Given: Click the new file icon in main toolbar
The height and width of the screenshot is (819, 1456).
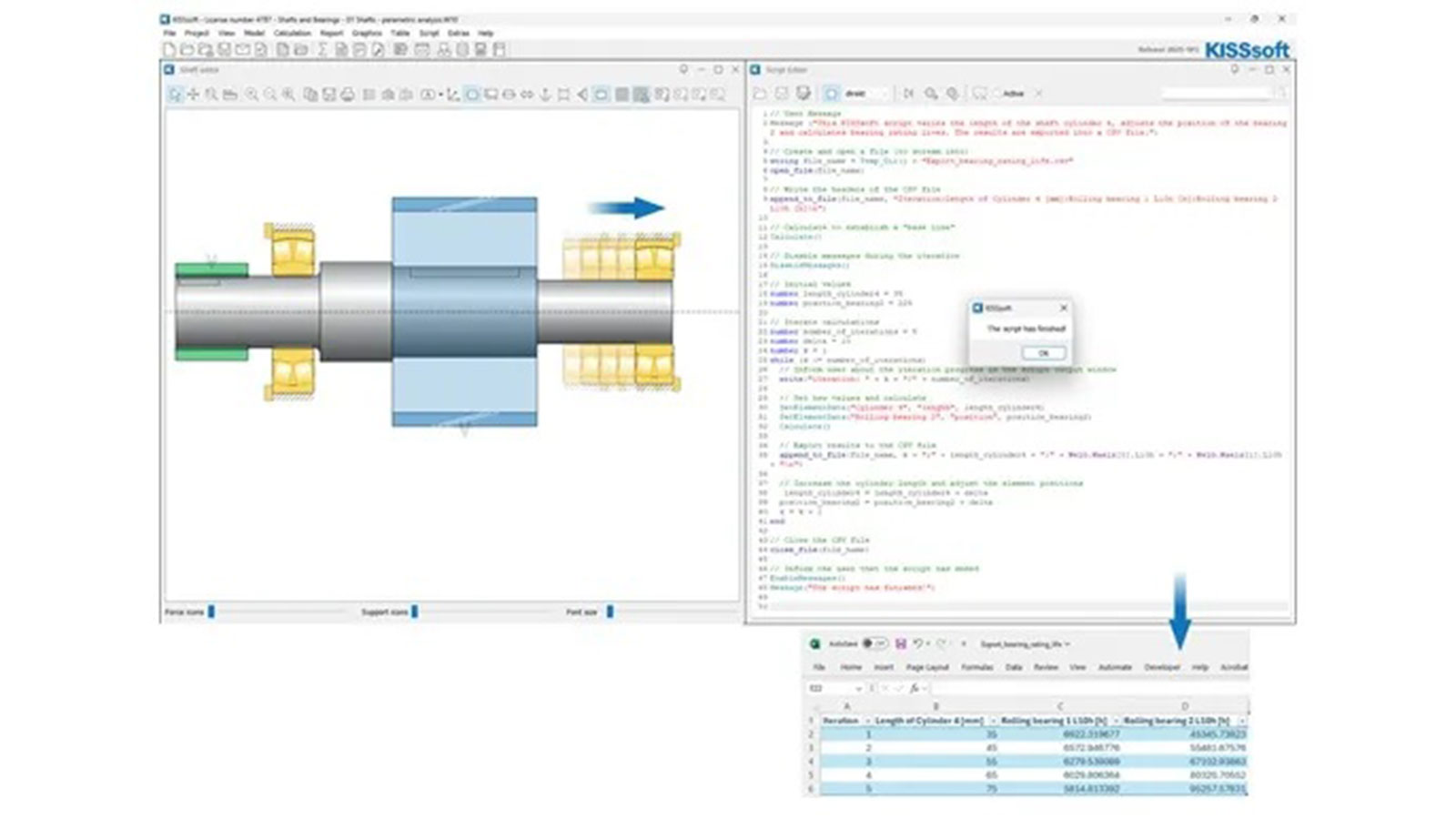Looking at the screenshot, I should coord(169,50).
